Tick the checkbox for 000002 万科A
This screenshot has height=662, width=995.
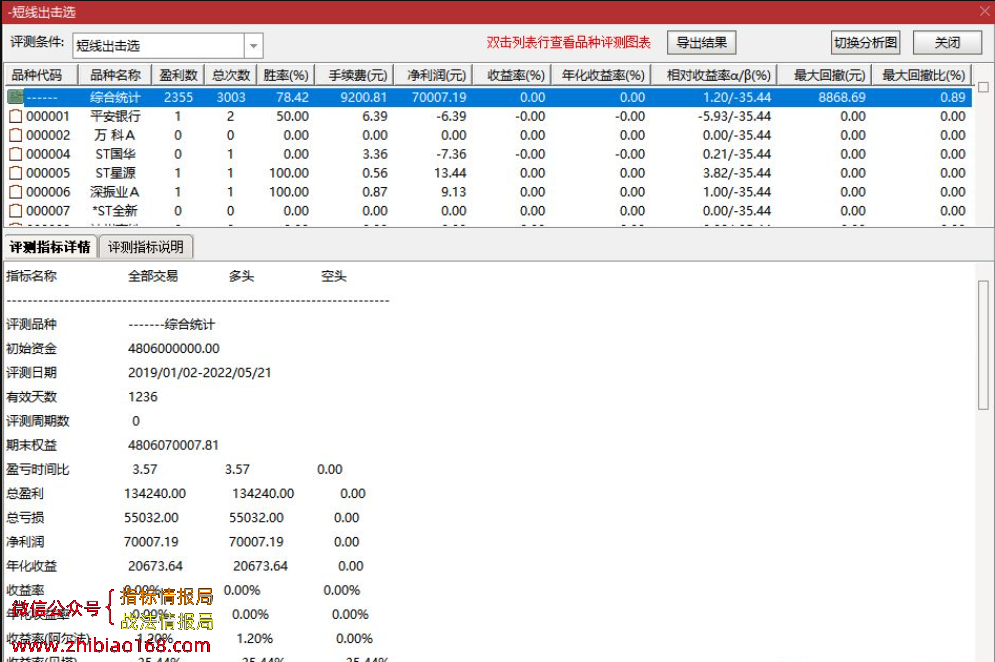(15, 135)
